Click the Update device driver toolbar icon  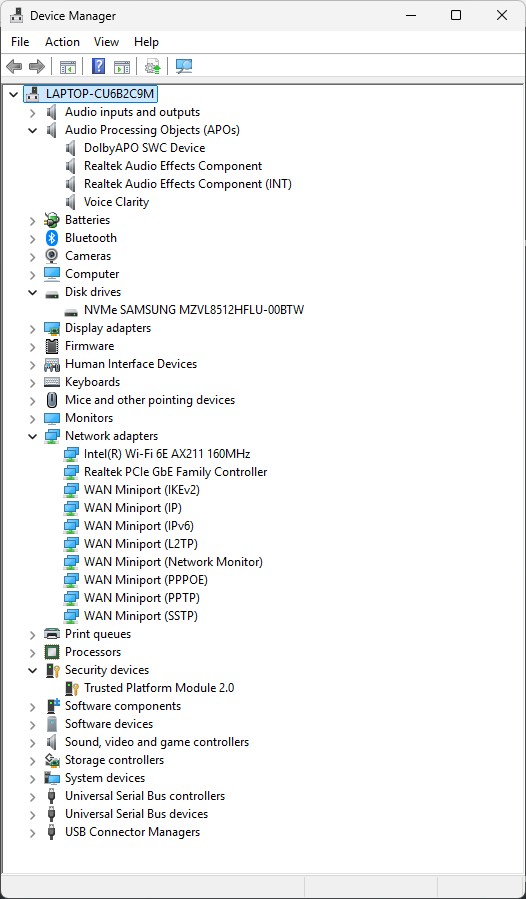tap(153, 67)
